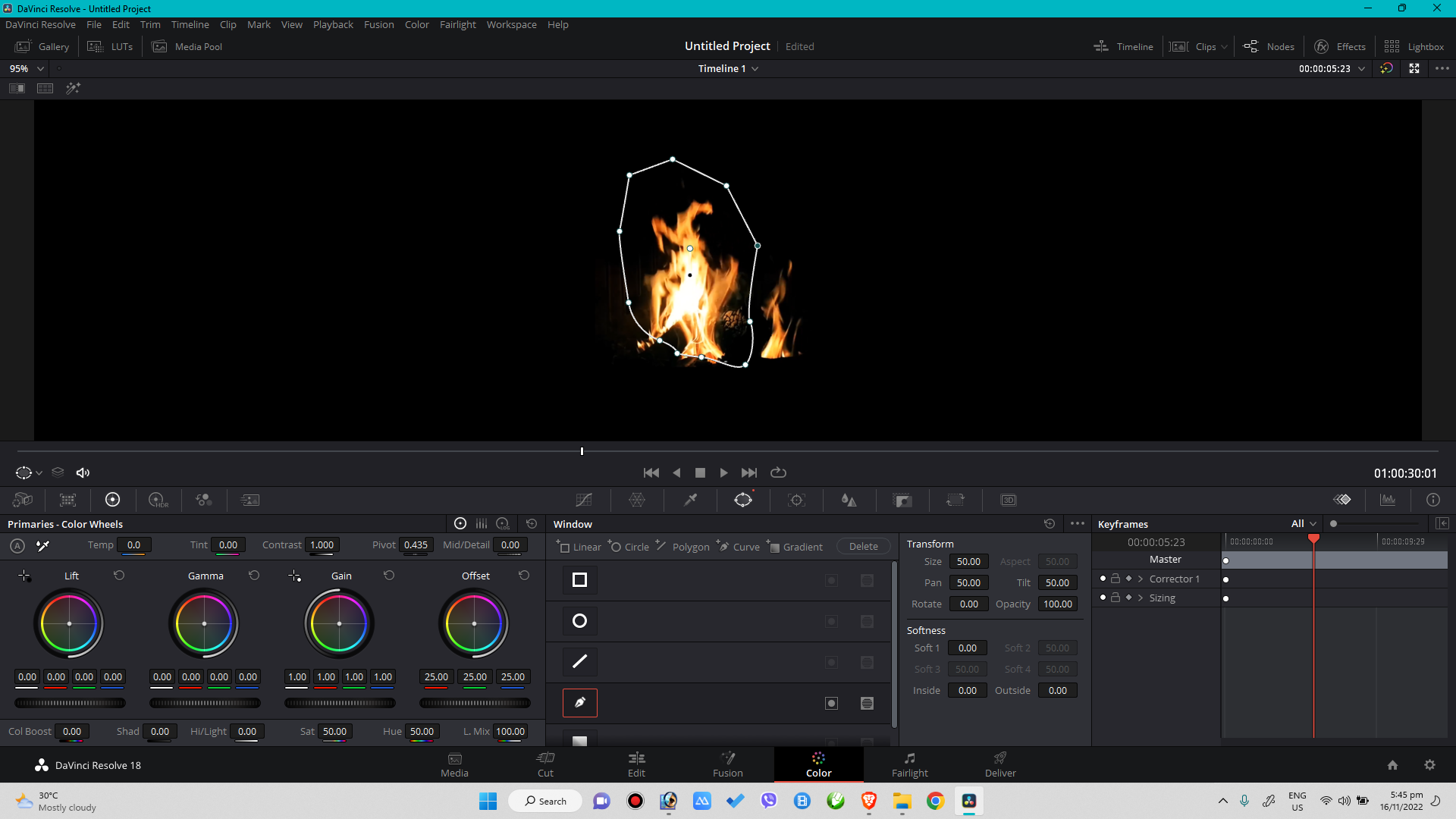1456x819 pixels.
Task: Add a Gradient power window
Action: (x=795, y=546)
